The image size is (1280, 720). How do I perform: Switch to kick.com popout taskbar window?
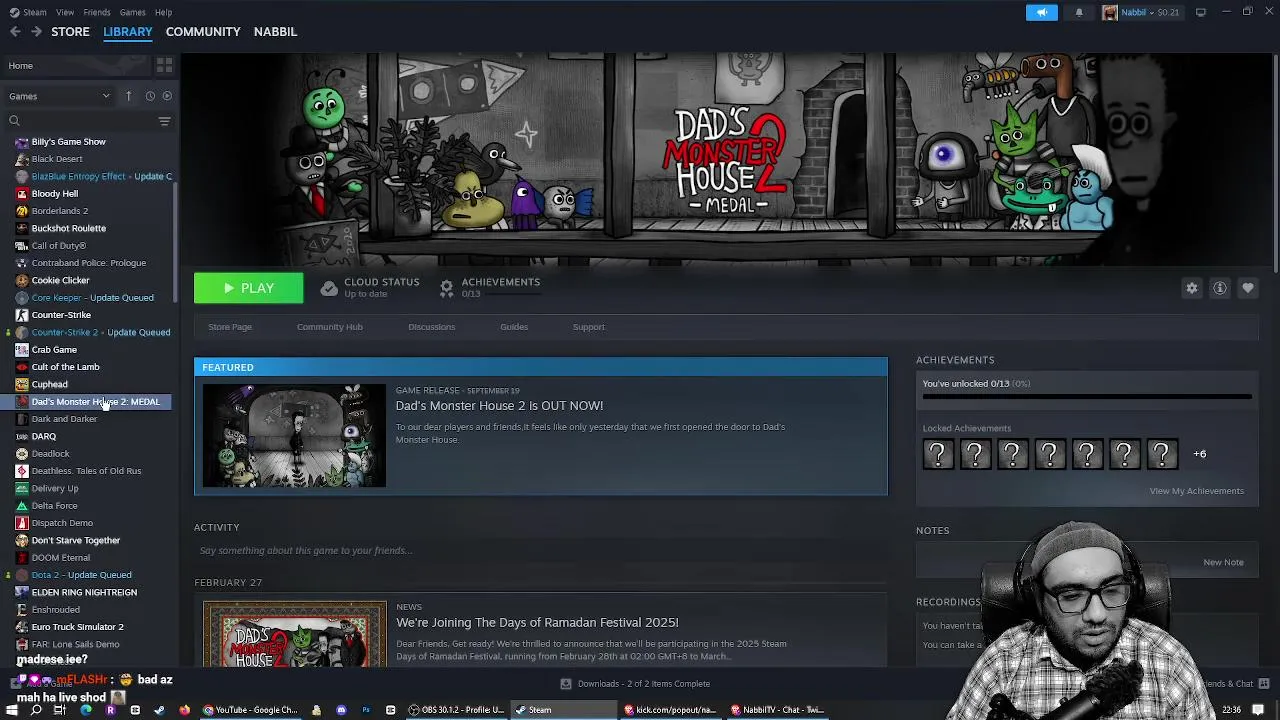click(x=669, y=710)
